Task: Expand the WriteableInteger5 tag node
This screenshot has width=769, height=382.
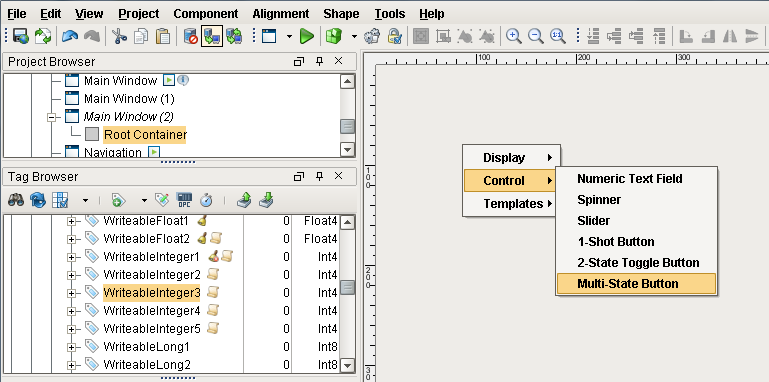Action: (72, 329)
